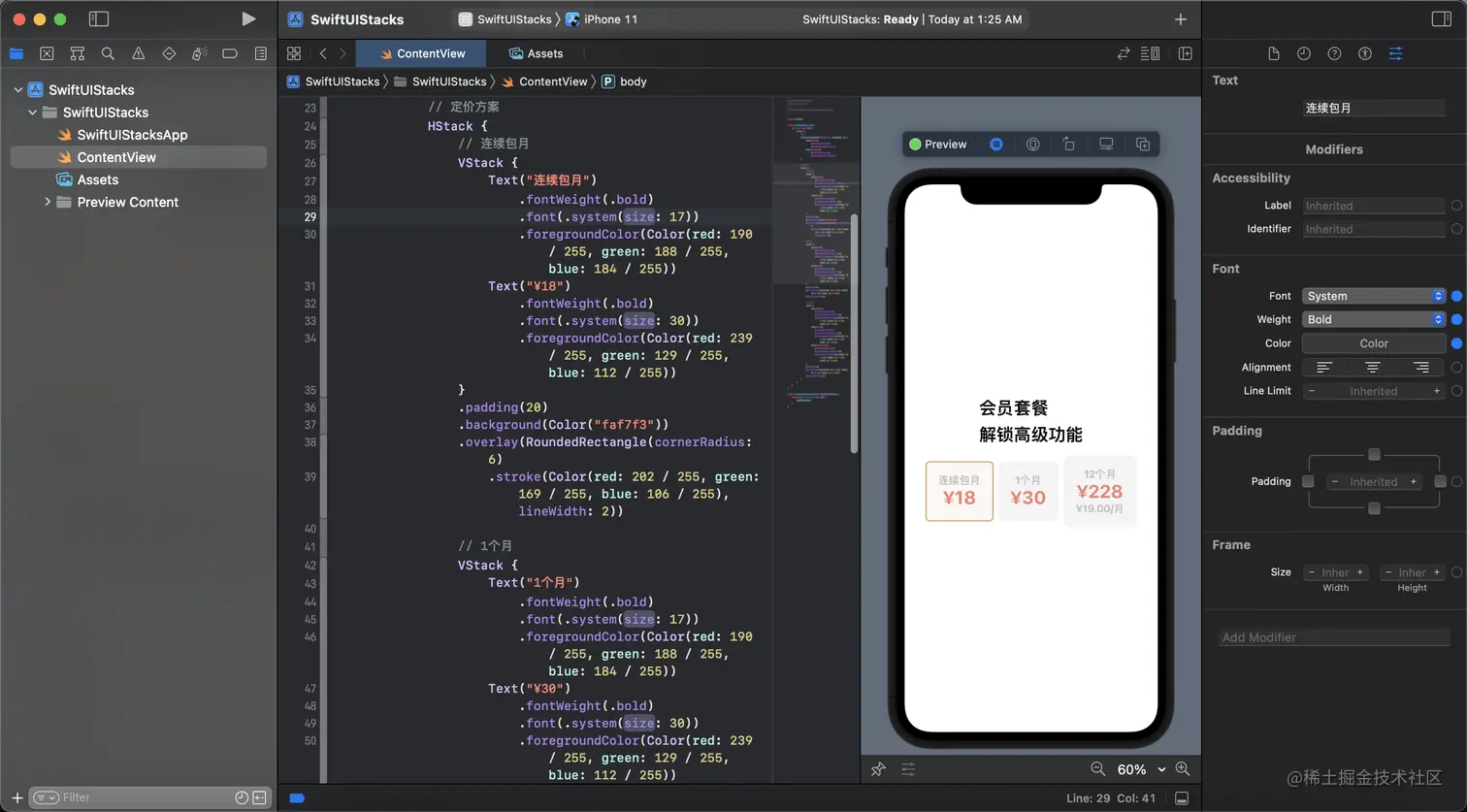The image size is (1467, 812).
Task: Toggle the trailing padding checkbox
Action: tap(1440, 481)
